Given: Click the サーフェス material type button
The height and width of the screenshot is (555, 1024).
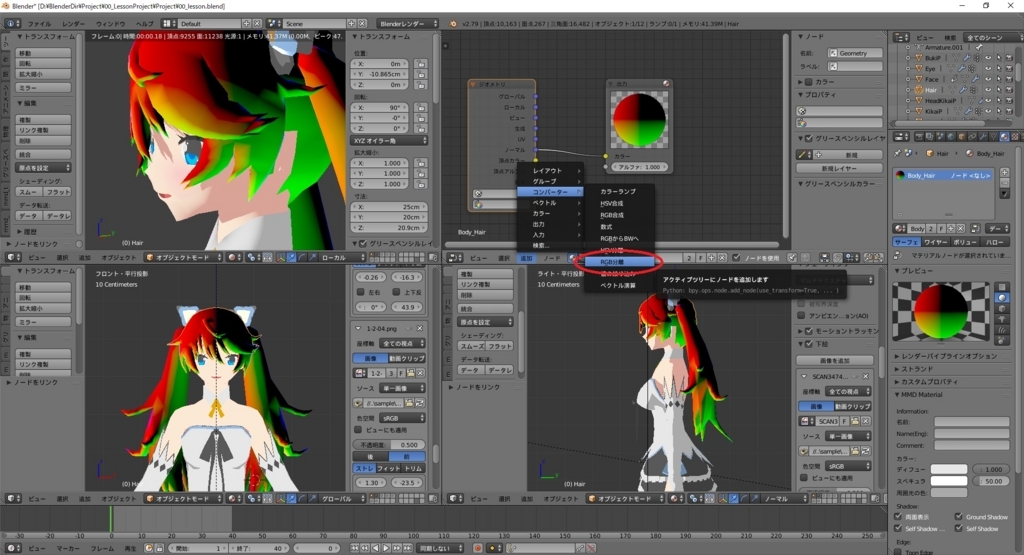Looking at the screenshot, I should tap(906, 242).
